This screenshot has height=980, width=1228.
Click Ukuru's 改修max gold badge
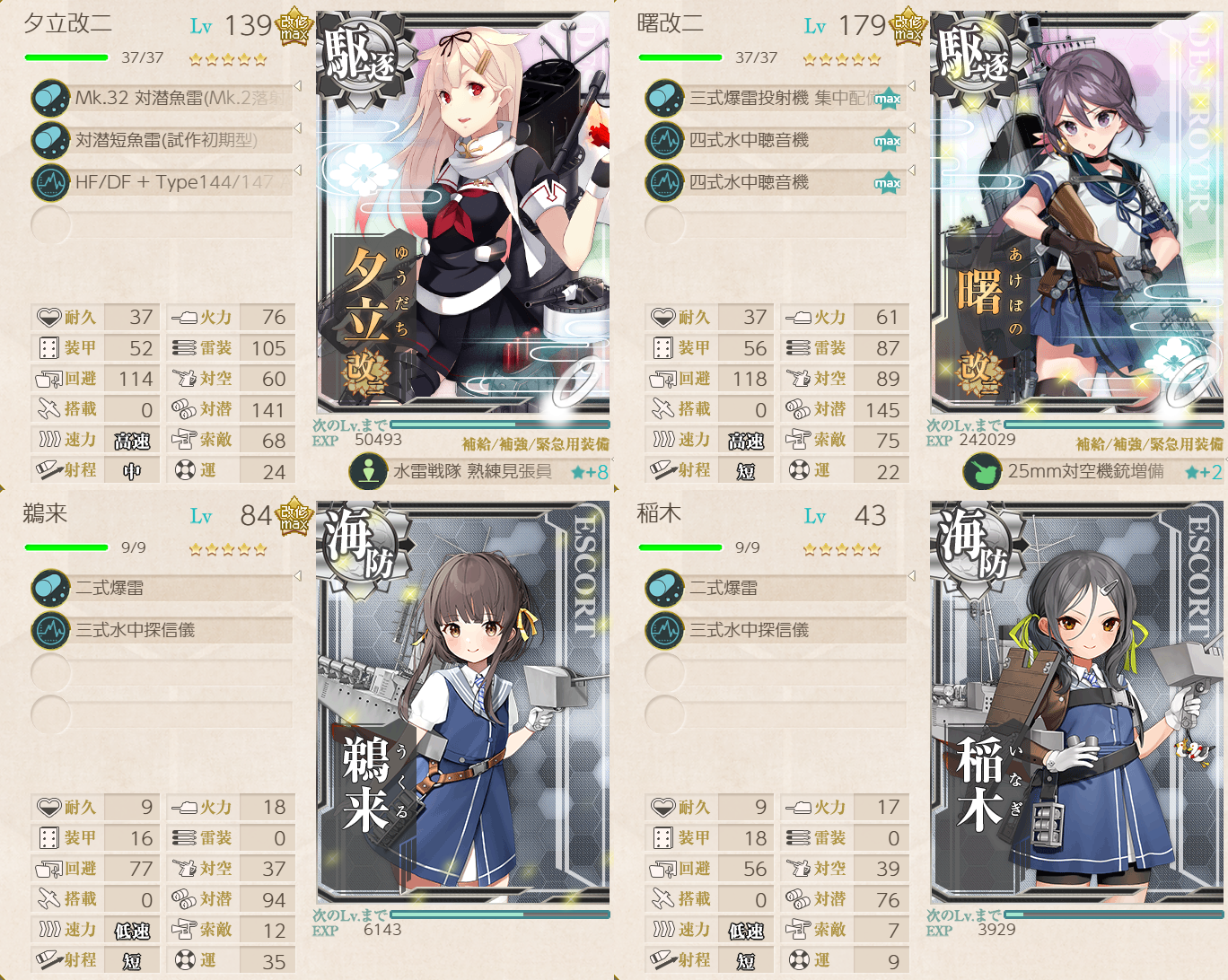(294, 516)
